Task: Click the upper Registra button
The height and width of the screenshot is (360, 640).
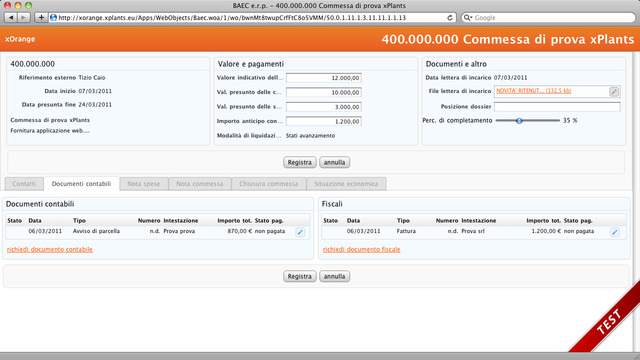Action: tap(300, 162)
